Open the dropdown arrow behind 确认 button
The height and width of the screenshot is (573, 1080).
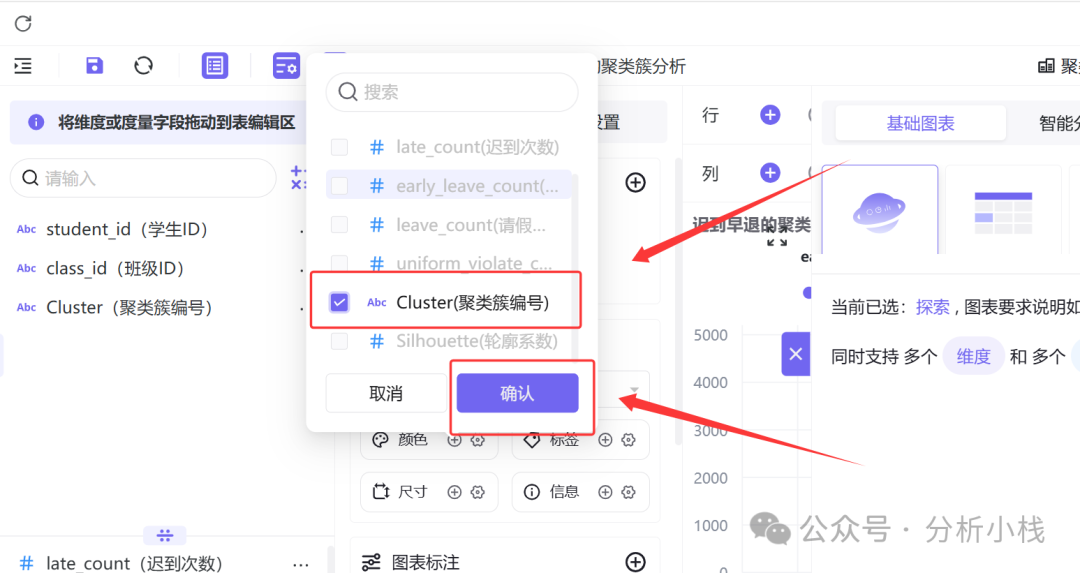(634, 390)
